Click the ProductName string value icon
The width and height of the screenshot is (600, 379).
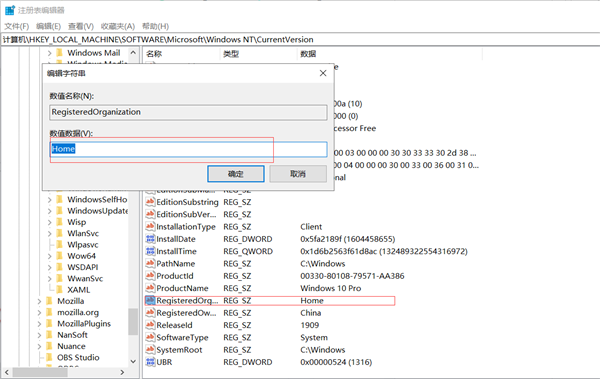(x=150, y=288)
